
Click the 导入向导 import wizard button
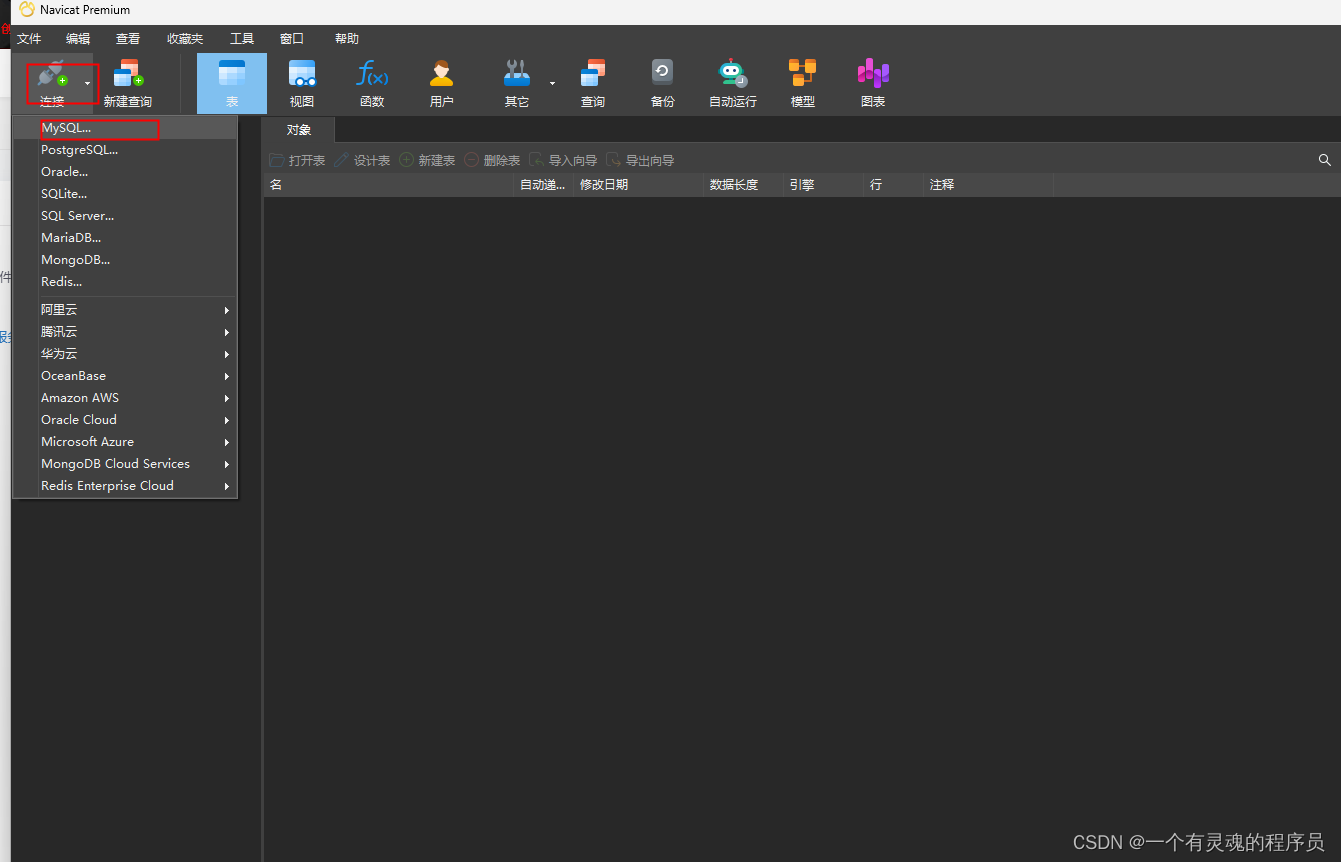(563, 160)
